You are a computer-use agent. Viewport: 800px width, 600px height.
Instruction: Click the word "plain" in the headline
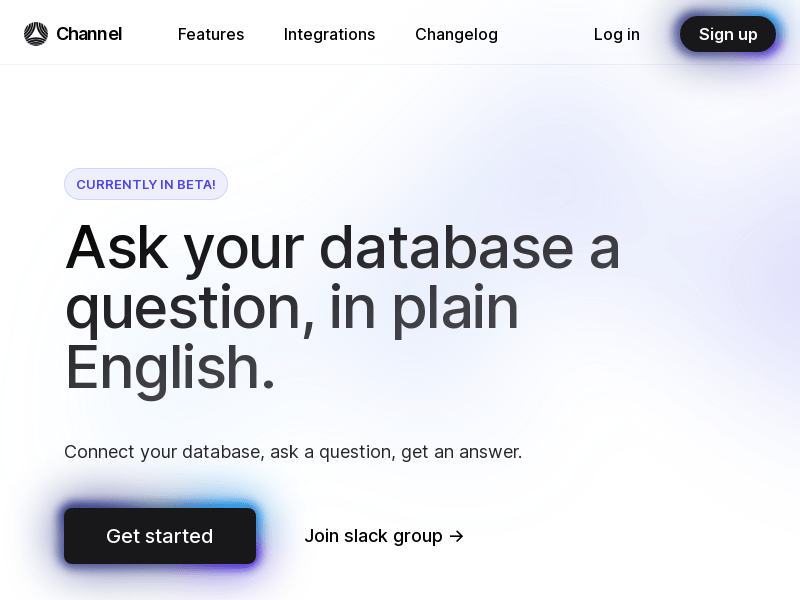(x=455, y=309)
